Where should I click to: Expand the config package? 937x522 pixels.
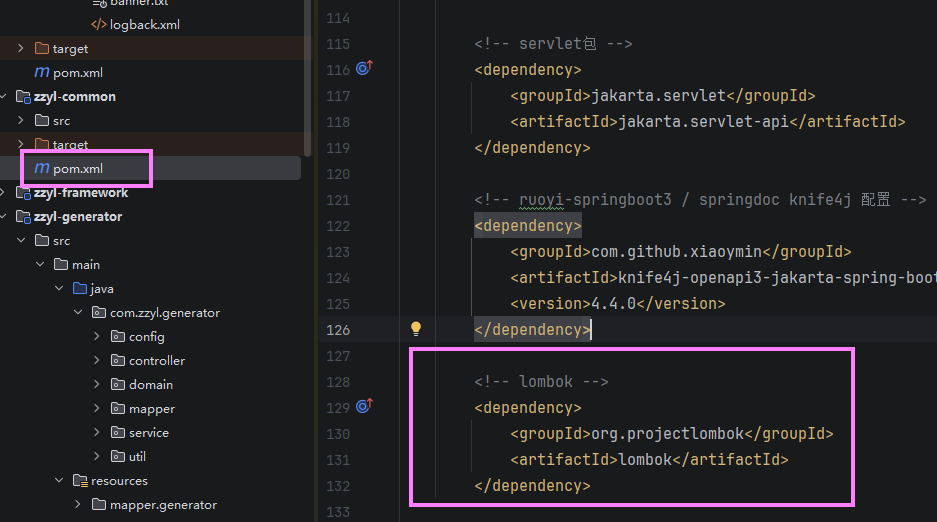coord(97,336)
